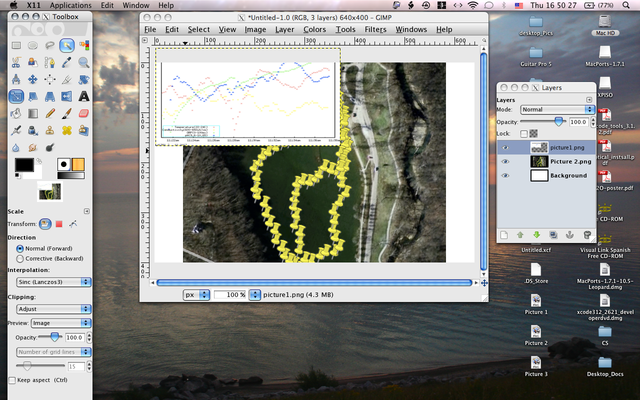Choose the Alignment tool
The width and height of the screenshot is (640, 400).
click(x=50, y=79)
